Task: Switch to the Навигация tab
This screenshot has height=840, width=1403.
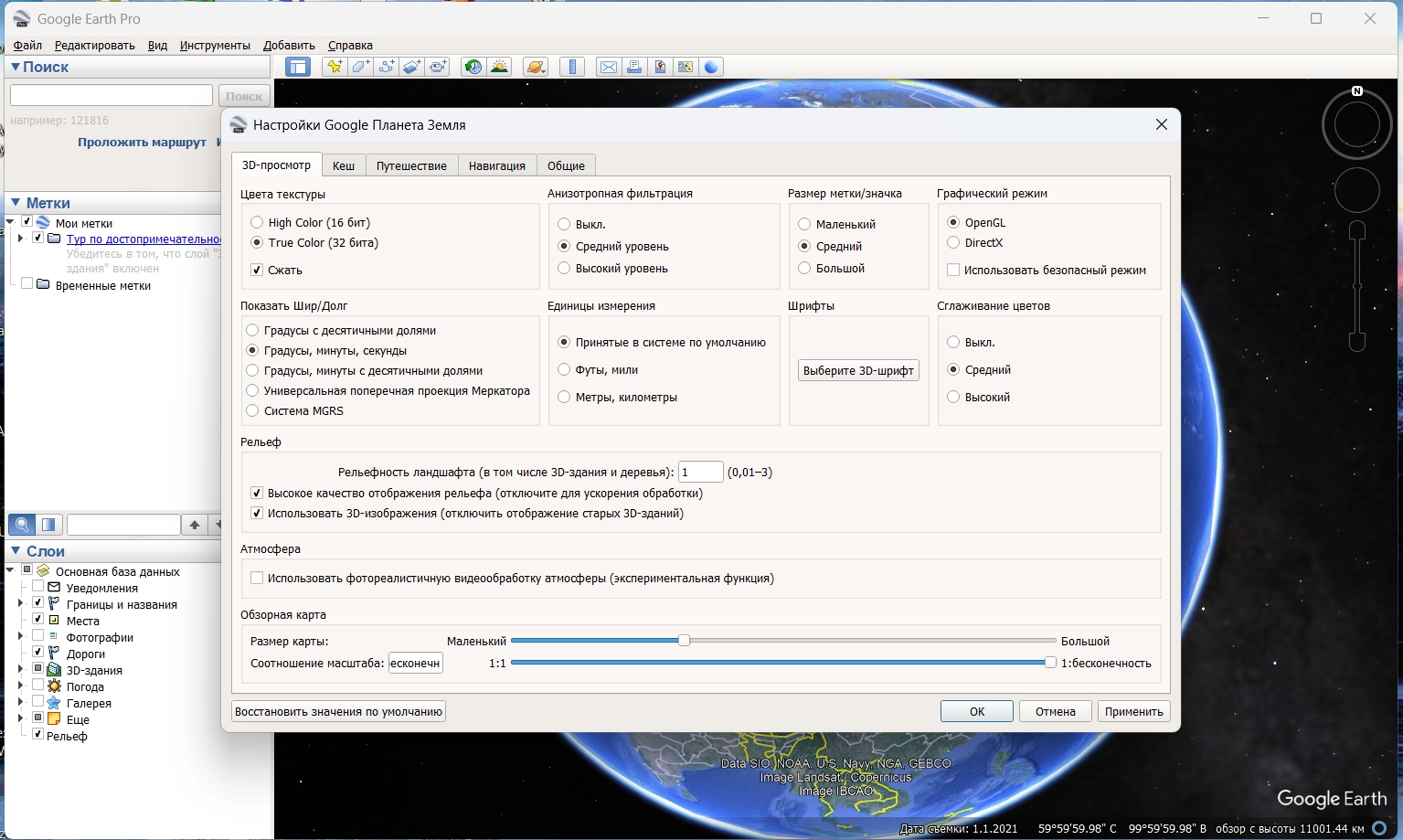Action: (x=496, y=165)
